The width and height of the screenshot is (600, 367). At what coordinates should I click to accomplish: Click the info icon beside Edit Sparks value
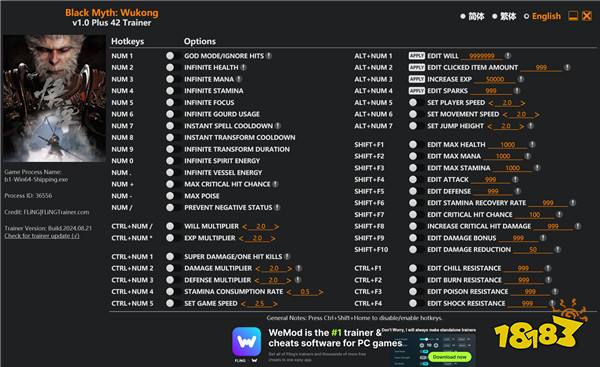pos(517,91)
